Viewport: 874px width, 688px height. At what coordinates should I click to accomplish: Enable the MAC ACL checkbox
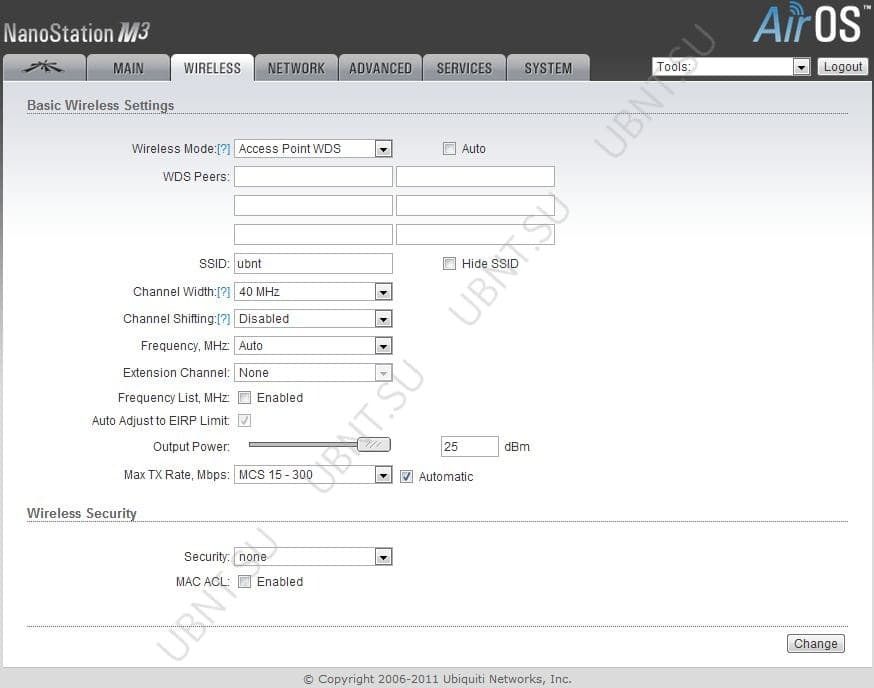244,582
